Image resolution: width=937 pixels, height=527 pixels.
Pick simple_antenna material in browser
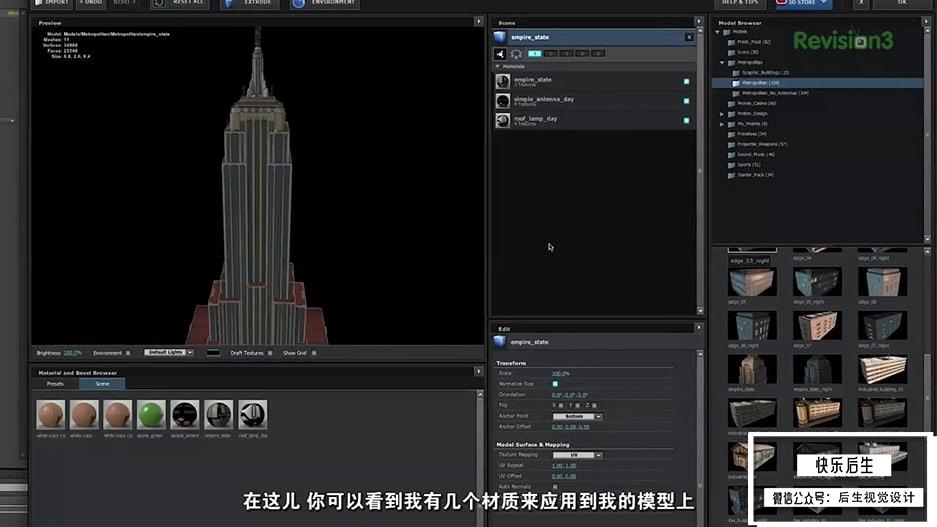185,415
